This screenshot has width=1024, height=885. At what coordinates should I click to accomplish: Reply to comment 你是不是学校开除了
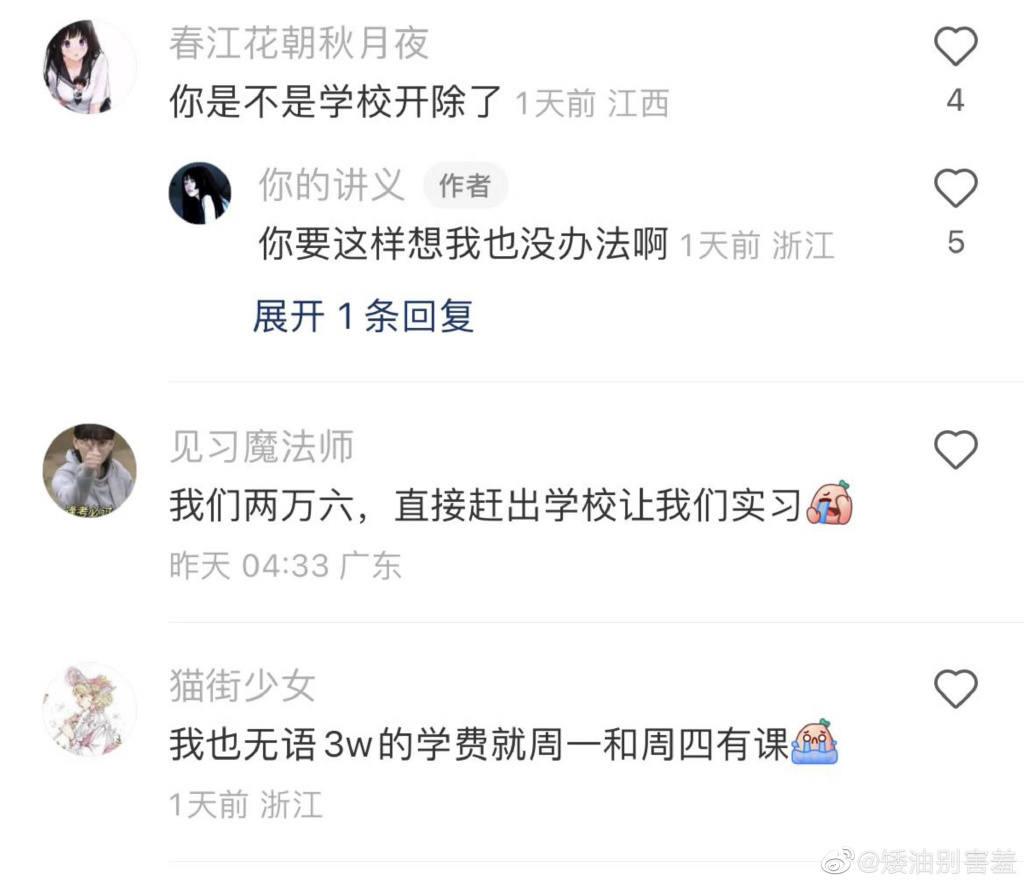[x=335, y=102]
